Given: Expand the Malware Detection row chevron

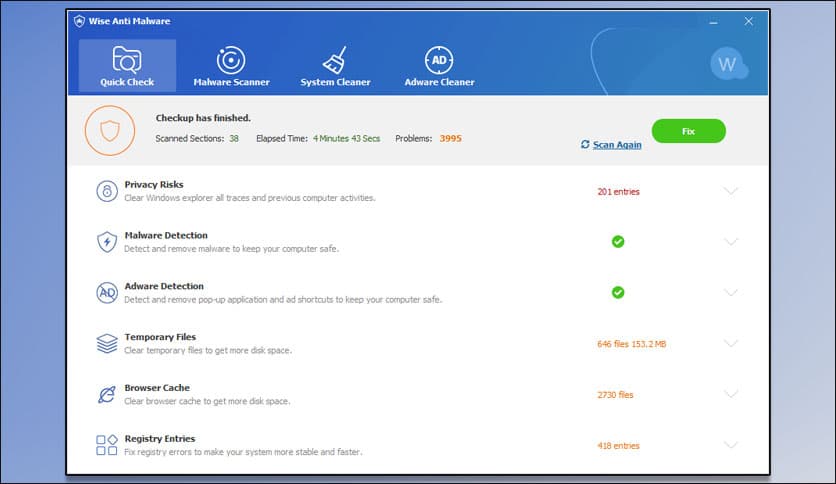Looking at the screenshot, I should pos(730,242).
